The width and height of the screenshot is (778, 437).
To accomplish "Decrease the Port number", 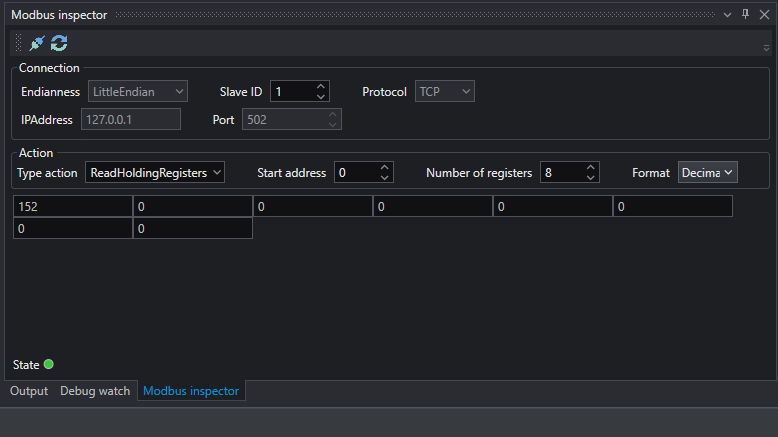I will coord(332,125).
